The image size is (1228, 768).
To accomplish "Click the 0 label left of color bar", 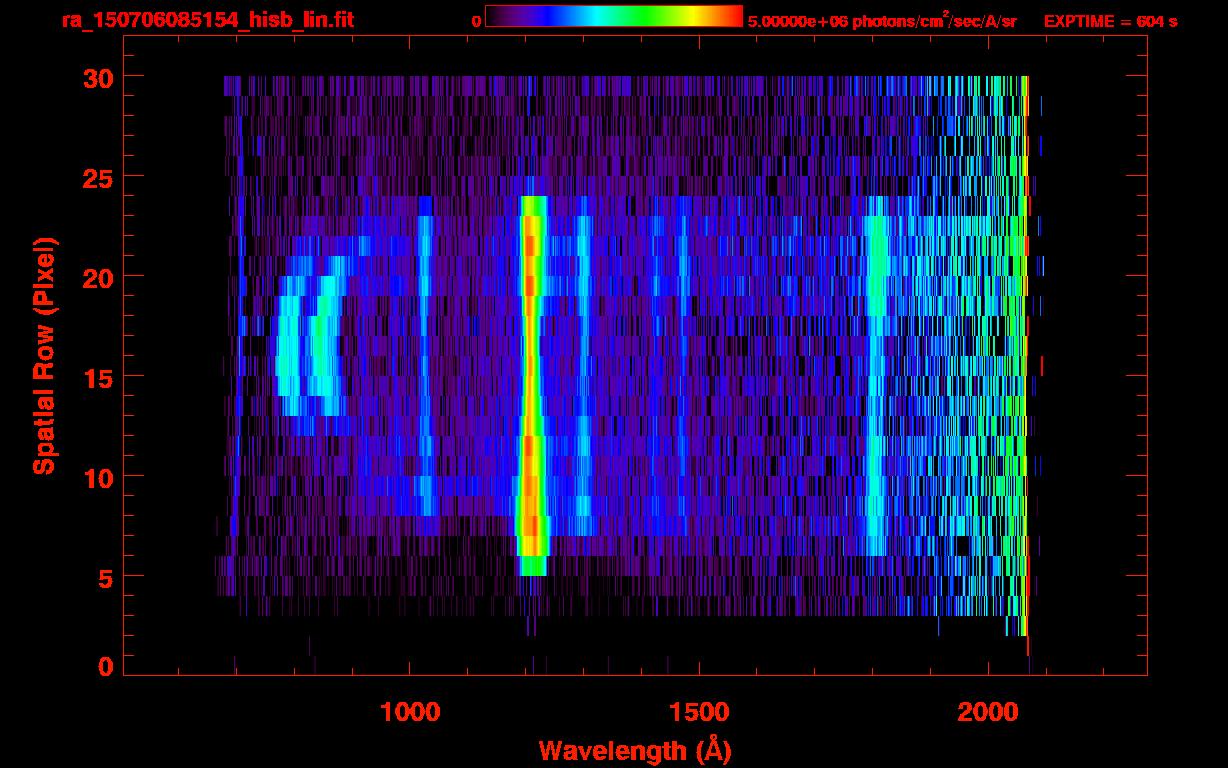I will (476, 21).
